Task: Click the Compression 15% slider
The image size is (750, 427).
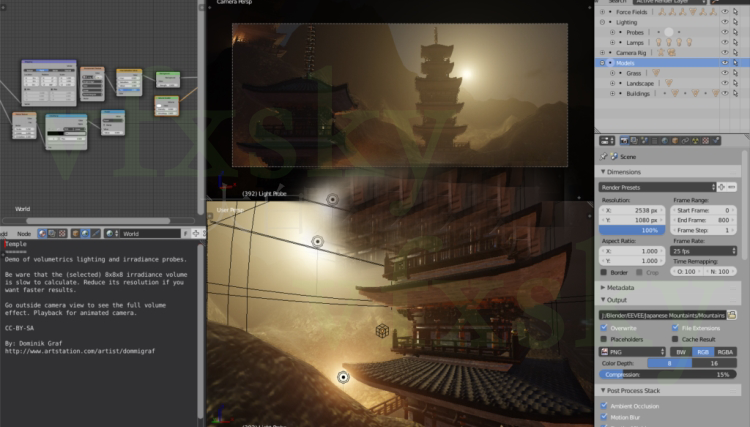Action: [668, 374]
